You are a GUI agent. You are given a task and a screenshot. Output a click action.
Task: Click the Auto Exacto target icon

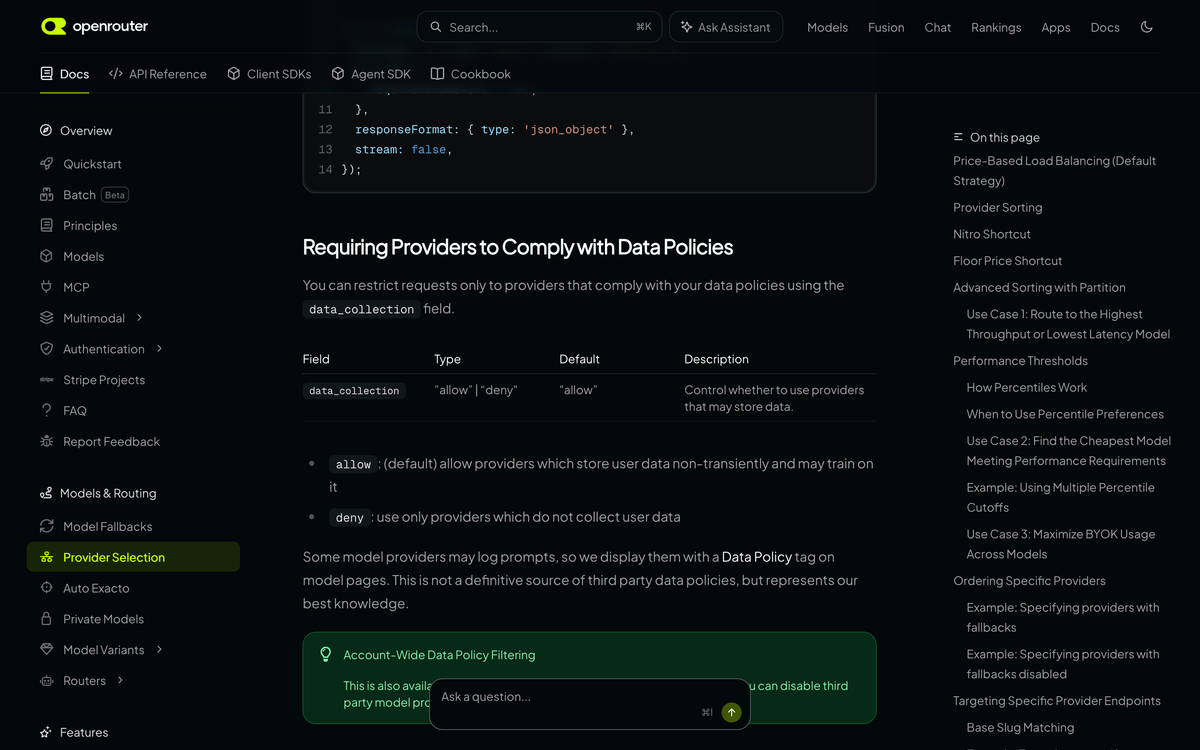46,588
